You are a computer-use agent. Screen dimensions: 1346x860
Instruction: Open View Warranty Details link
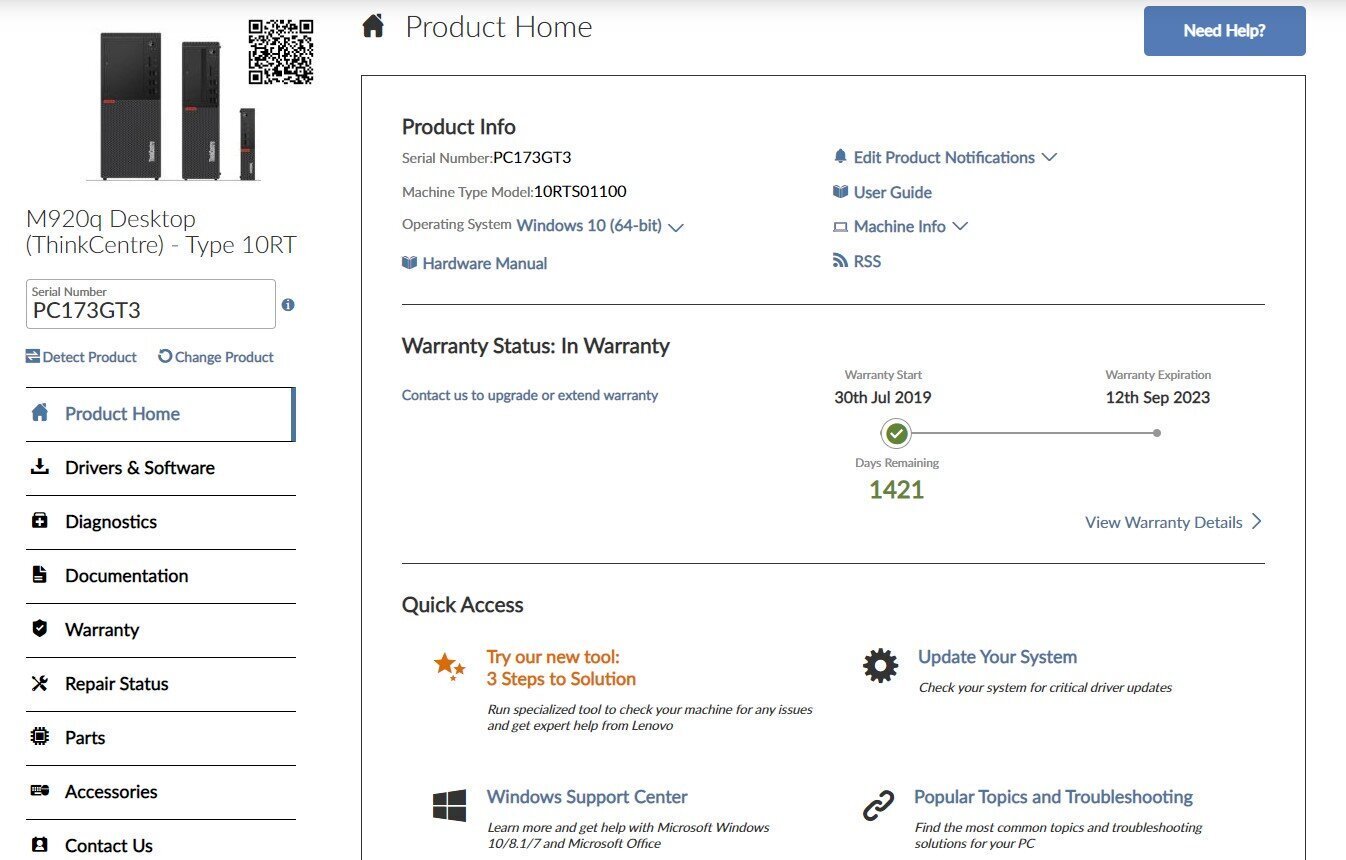tap(1174, 522)
